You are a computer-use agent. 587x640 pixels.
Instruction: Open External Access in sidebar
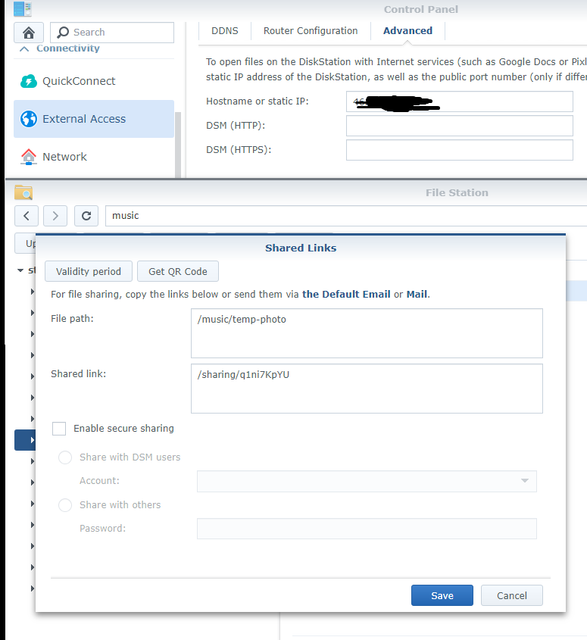pyautogui.click(x=94, y=119)
